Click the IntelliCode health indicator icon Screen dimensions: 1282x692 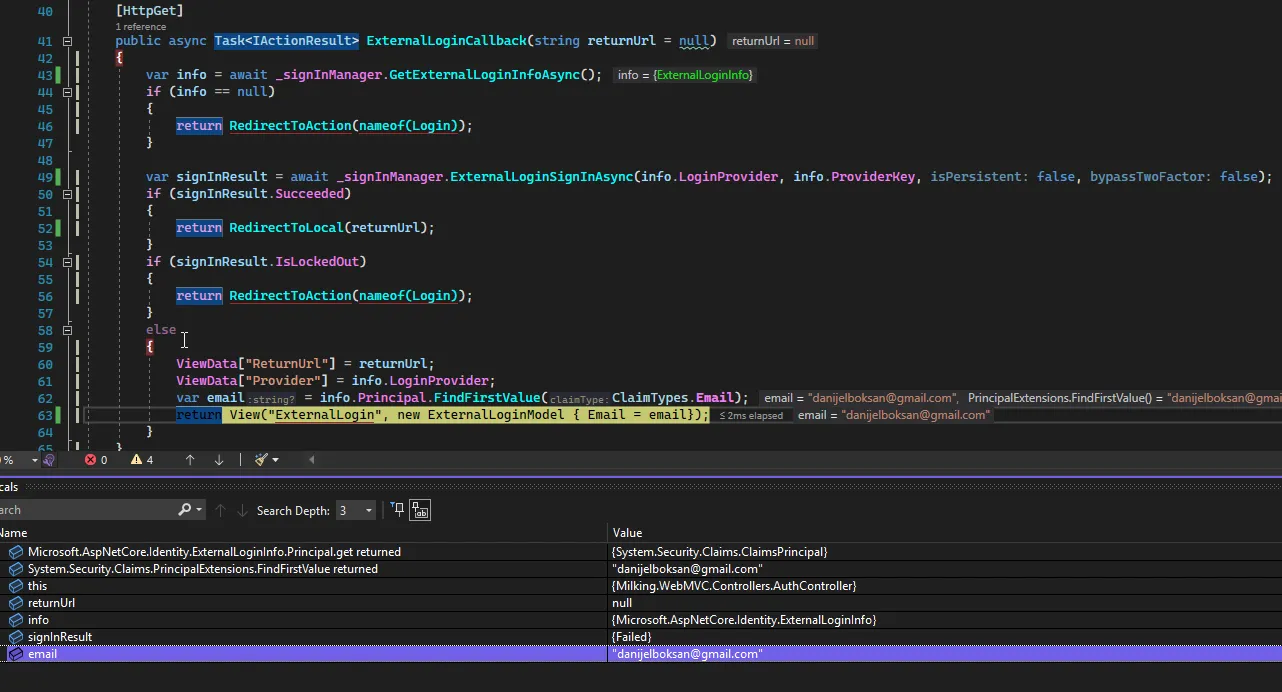pos(49,460)
